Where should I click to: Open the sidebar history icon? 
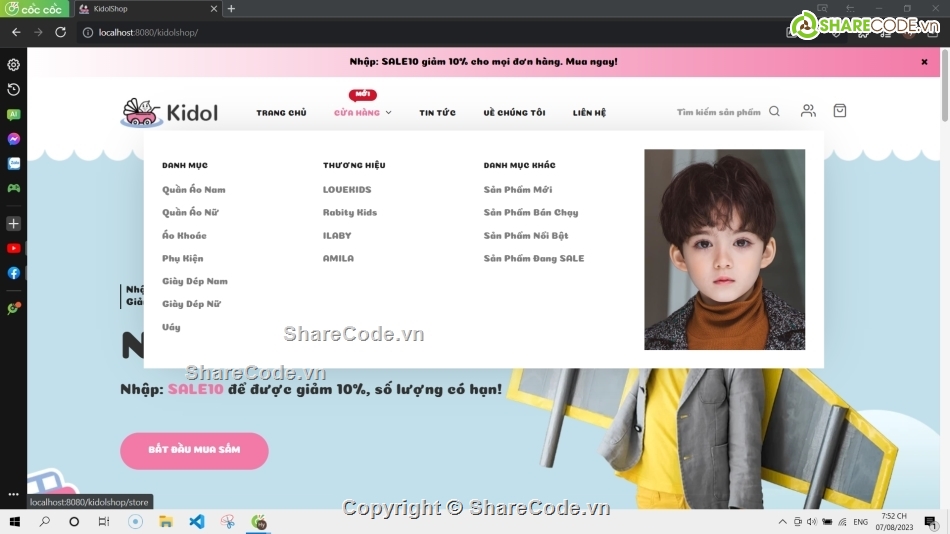click(13, 90)
